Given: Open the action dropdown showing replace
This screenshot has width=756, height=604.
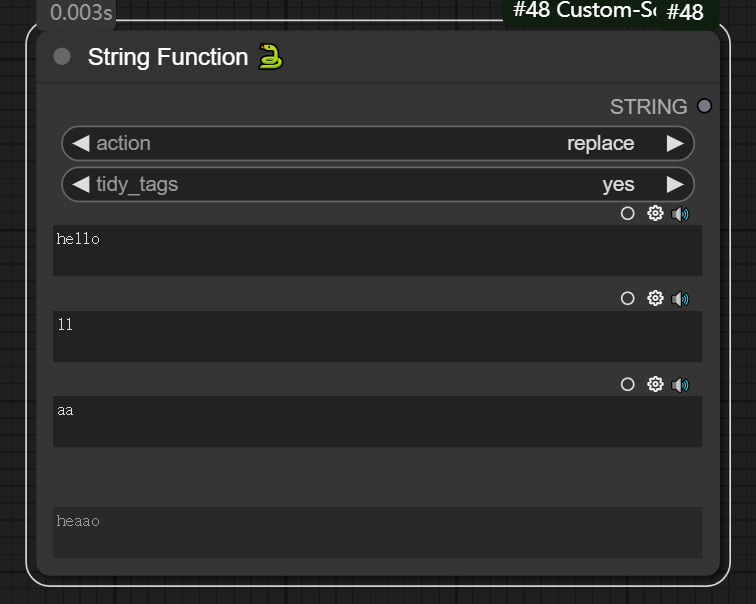Looking at the screenshot, I should pyautogui.click(x=378, y=143).
